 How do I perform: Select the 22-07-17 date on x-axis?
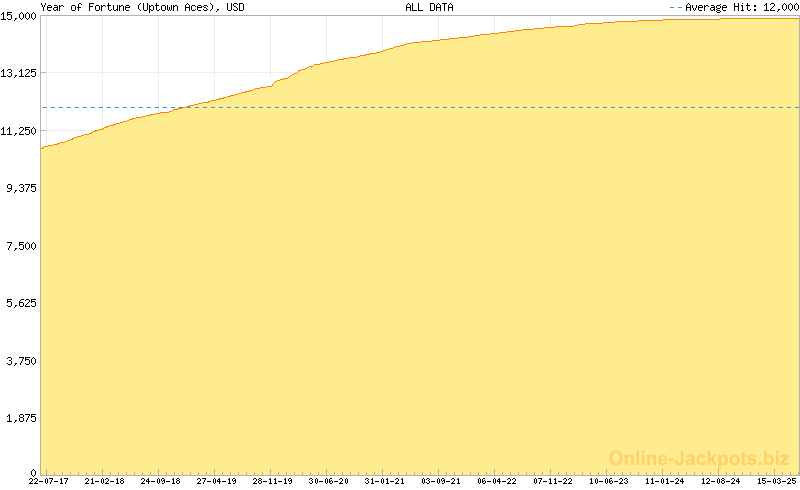pos(49,481)
